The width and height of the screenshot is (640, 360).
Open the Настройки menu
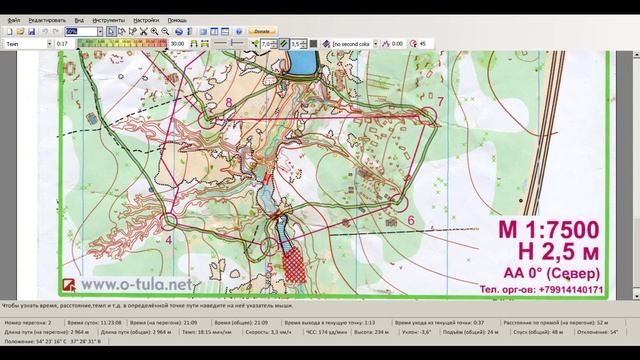146,20
